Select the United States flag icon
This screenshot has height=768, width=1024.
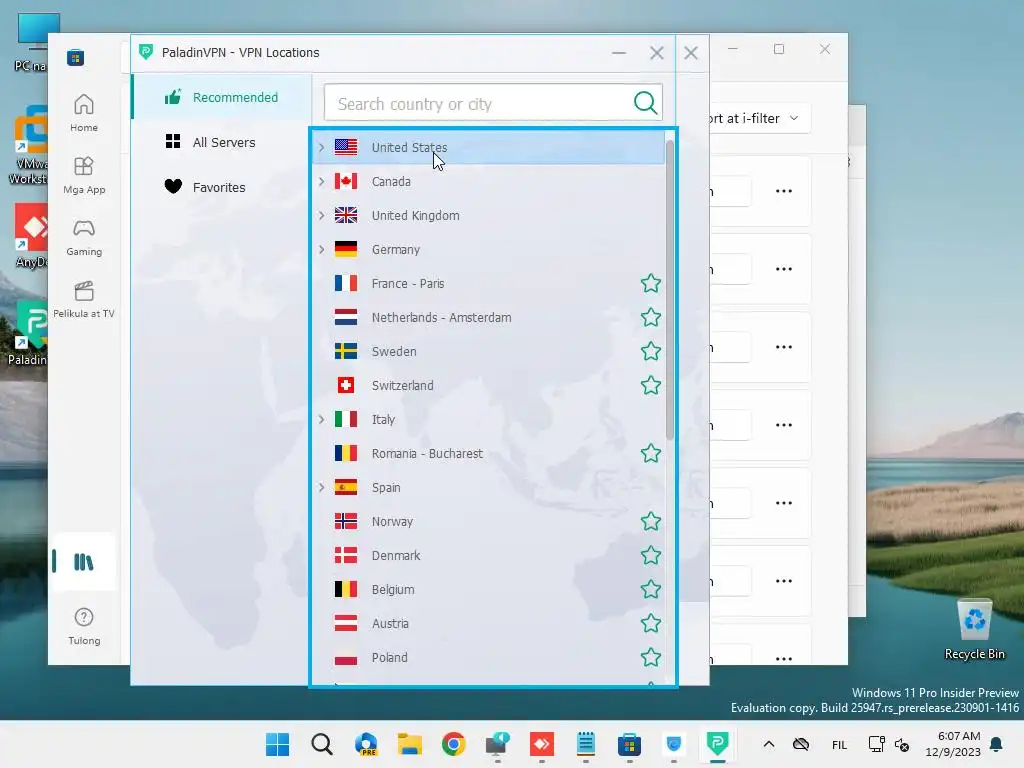click(346, 148)
